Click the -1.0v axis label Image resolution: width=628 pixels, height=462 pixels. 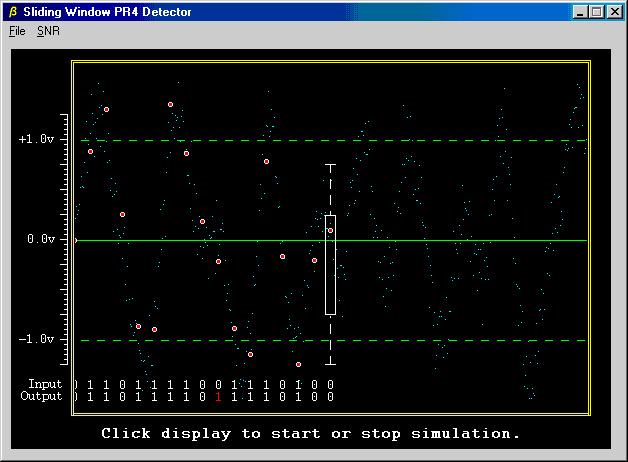pyautogui.click(x=36, y=339)
